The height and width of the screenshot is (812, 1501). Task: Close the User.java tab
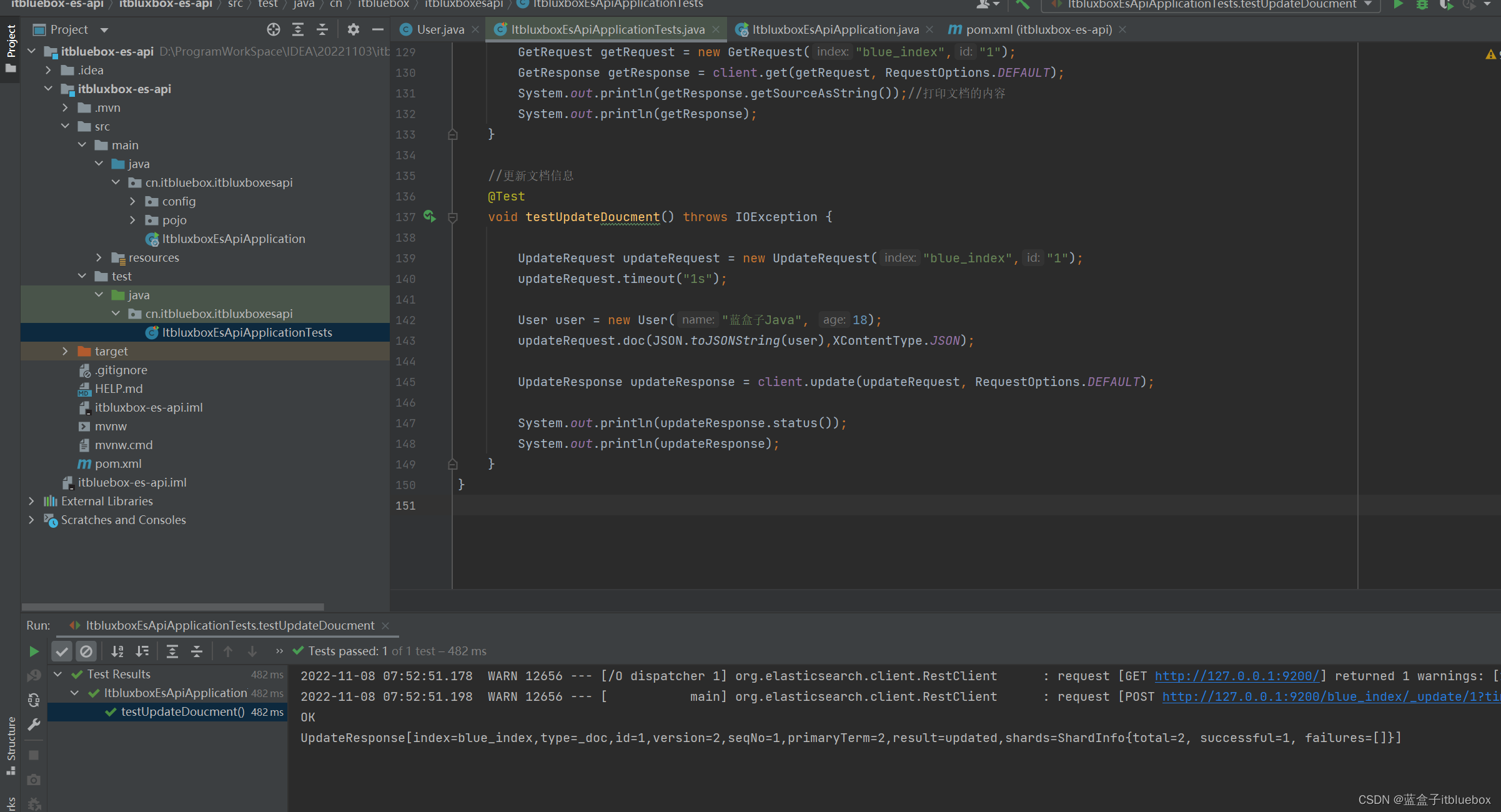[475, 29]
